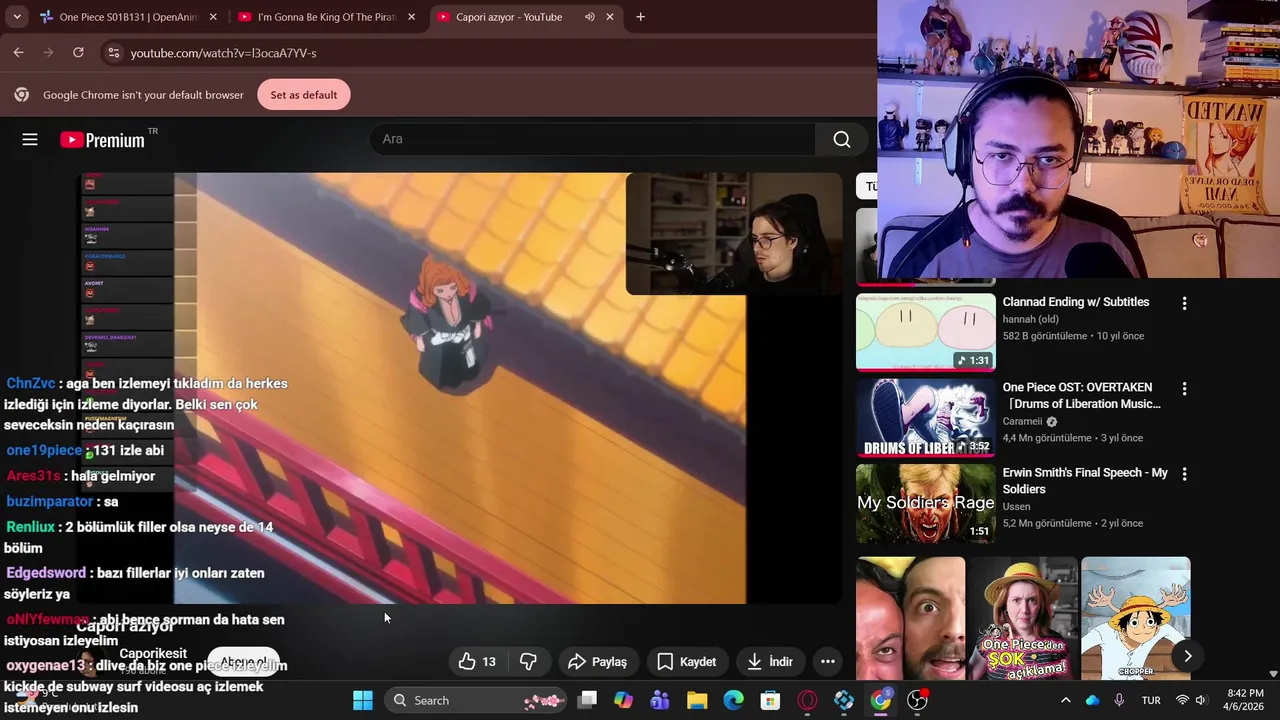Viewport: 1280px width, 720px height.
Task: Click the microphone tray icon
Action: 1119,700
